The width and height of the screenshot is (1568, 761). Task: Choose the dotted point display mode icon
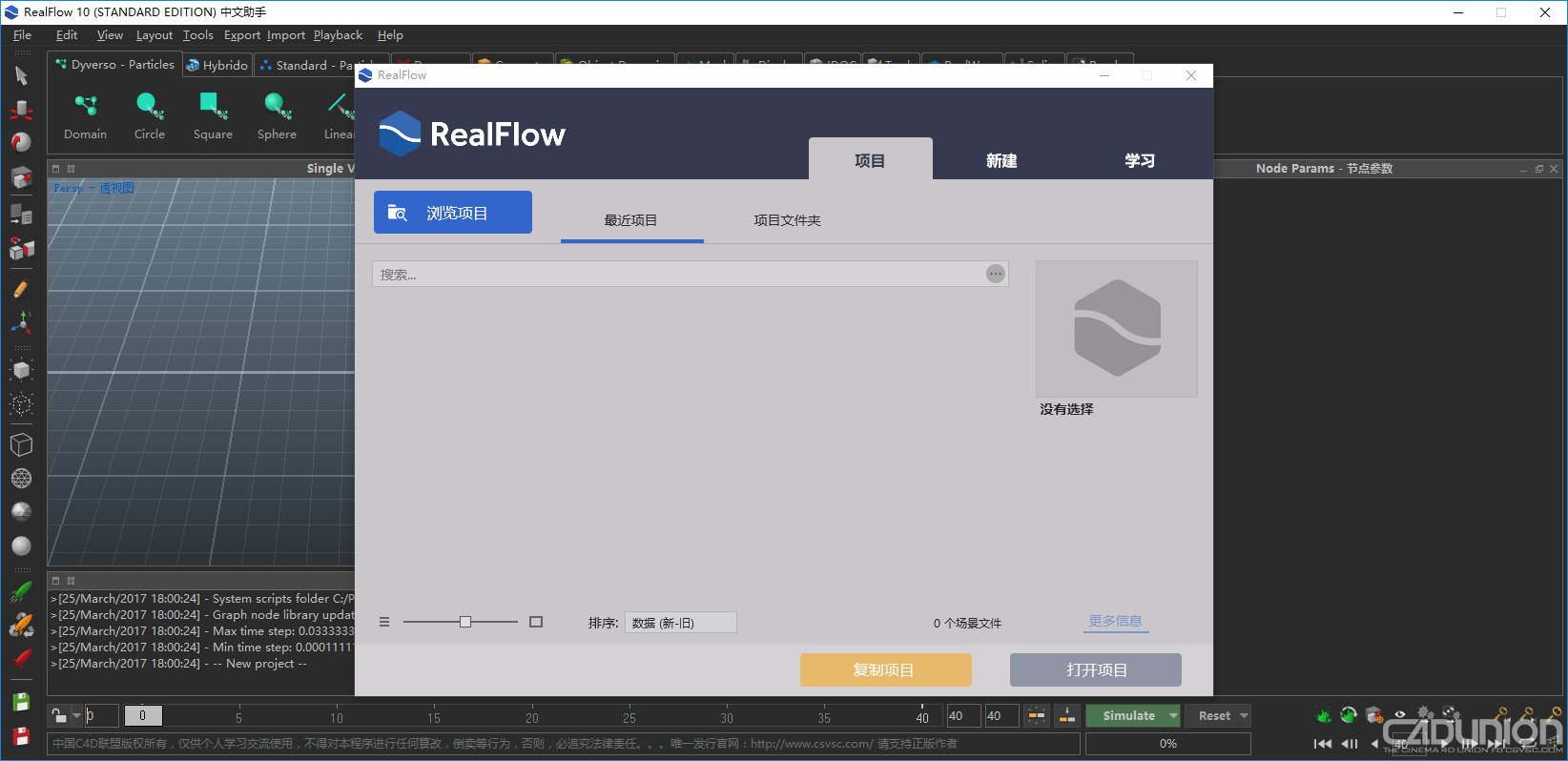[21, 404]
